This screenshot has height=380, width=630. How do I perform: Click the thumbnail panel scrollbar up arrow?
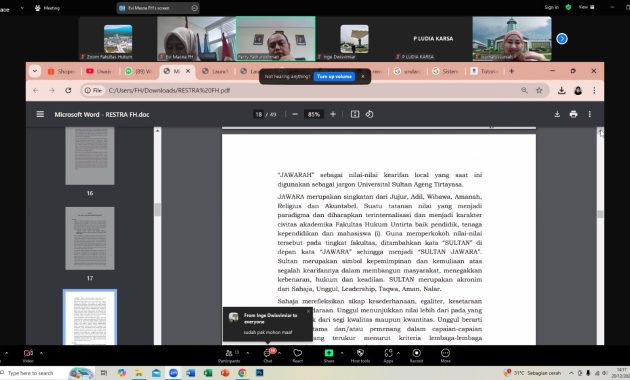click(158, 131)
